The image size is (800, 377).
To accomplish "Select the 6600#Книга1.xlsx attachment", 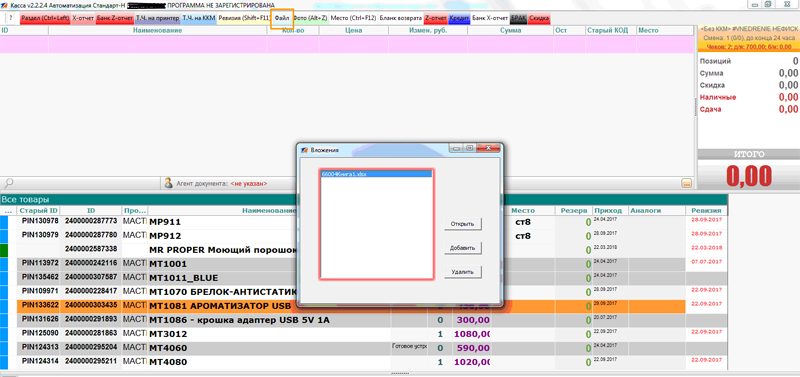I will pos(376,174).
